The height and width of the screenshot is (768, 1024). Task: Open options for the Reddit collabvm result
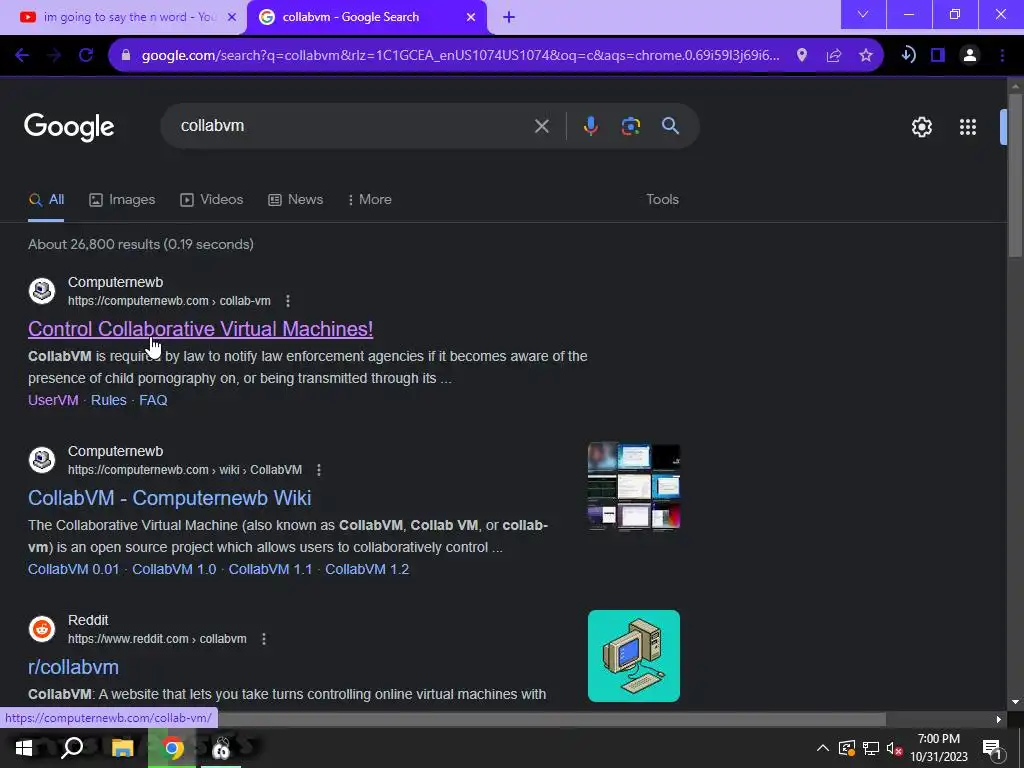(264, 639)
